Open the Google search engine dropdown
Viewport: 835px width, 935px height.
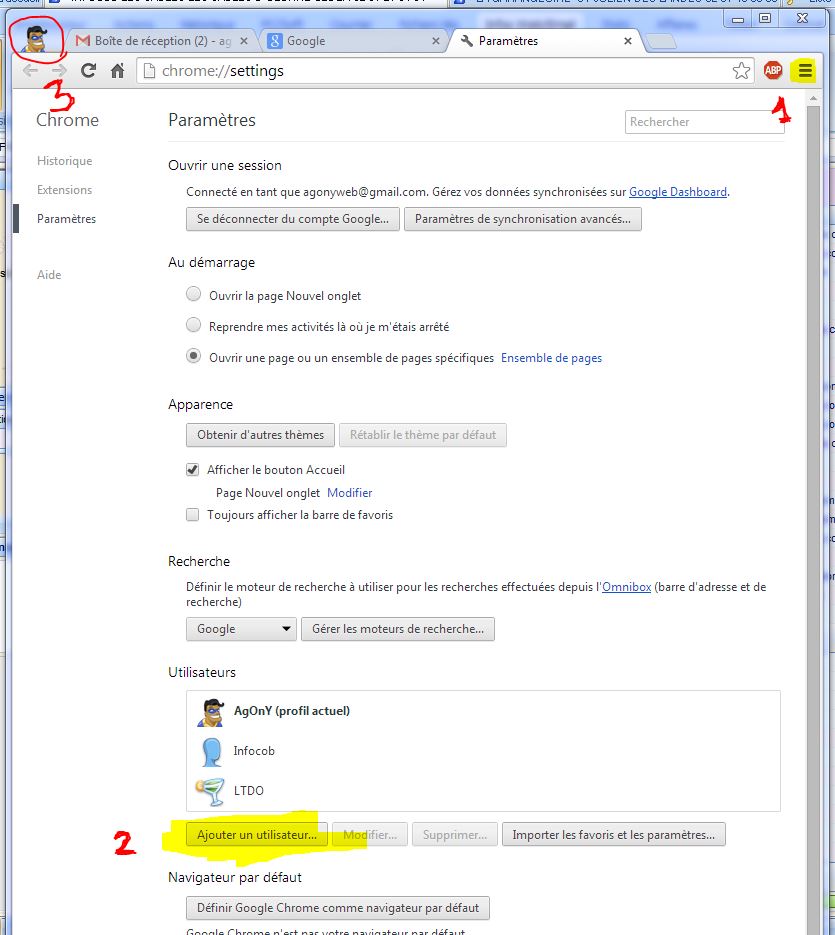[241, 629]
